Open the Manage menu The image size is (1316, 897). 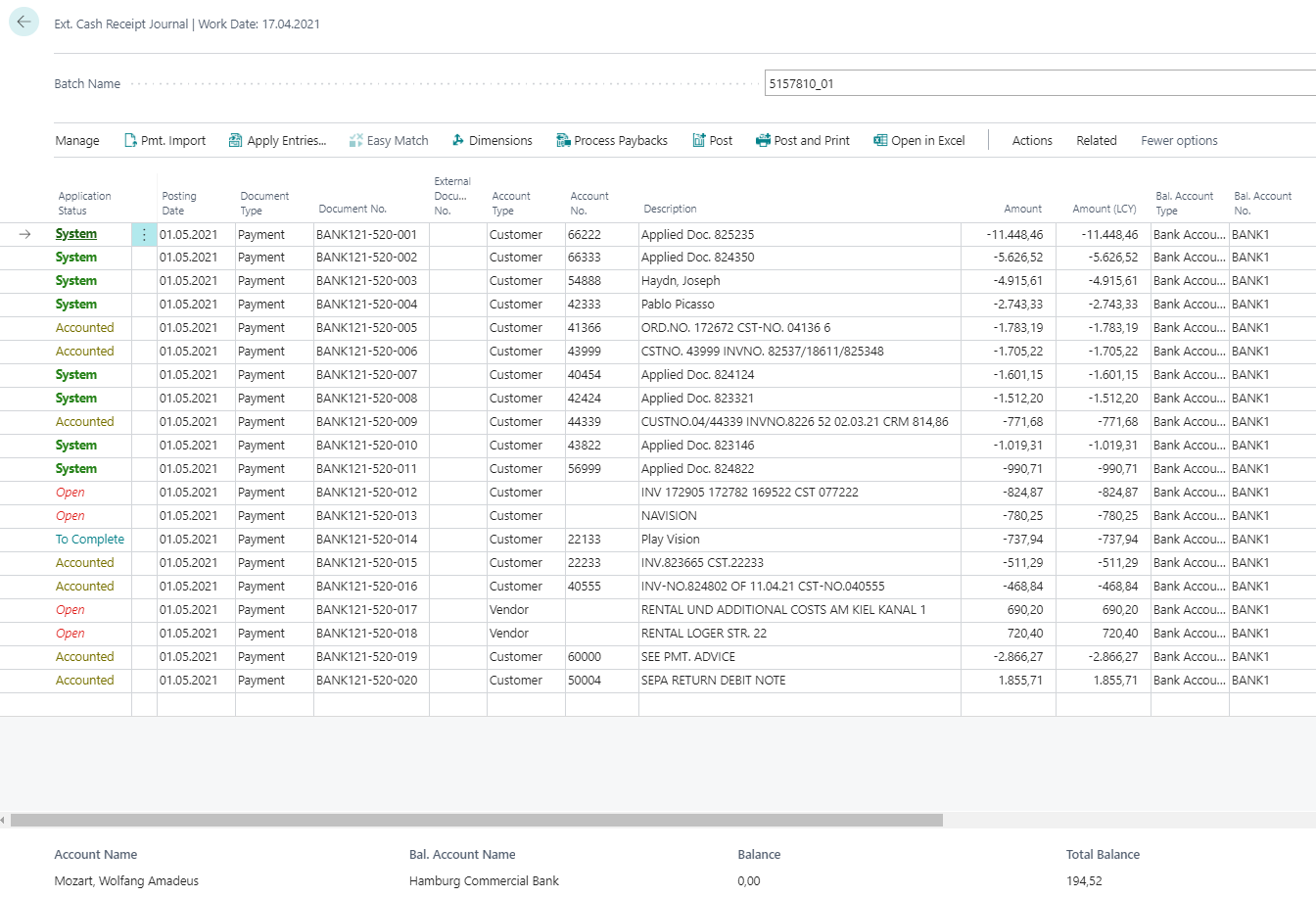tap(76, 140)
